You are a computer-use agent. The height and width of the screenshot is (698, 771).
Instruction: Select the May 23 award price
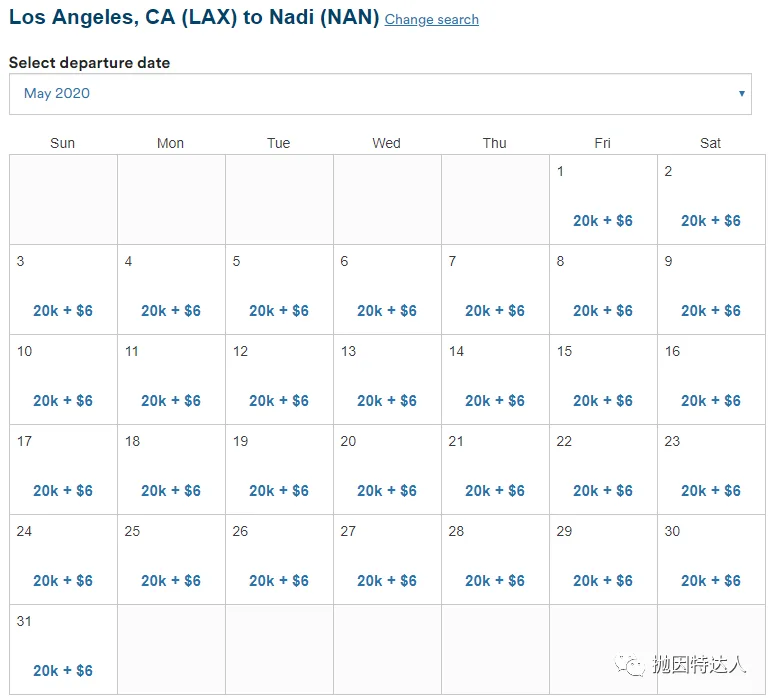[711, 491]
